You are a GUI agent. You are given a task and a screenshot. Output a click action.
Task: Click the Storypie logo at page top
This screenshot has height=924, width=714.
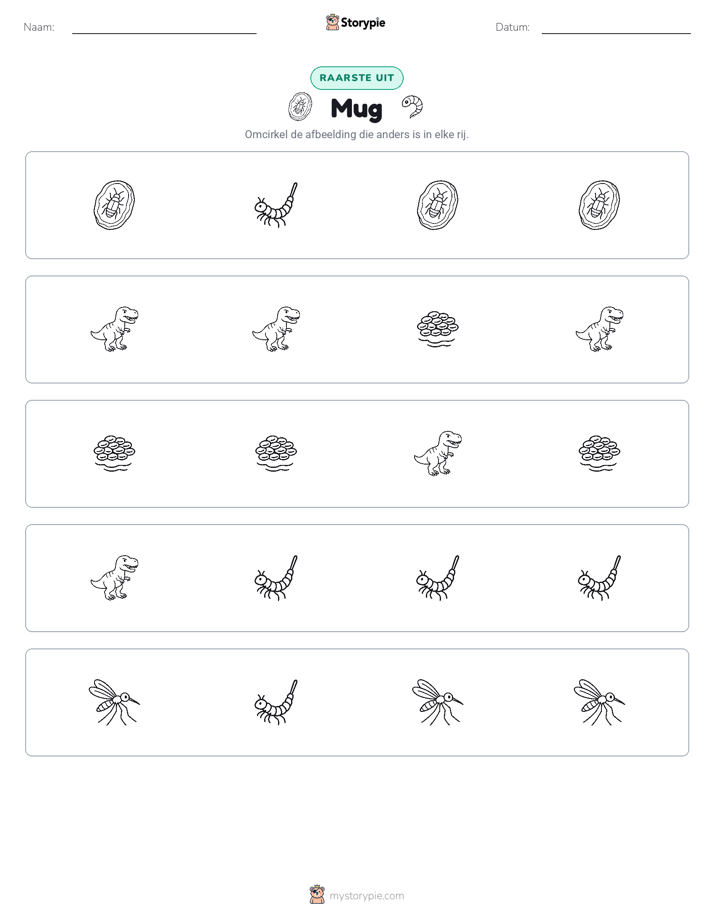click(356, 22)
